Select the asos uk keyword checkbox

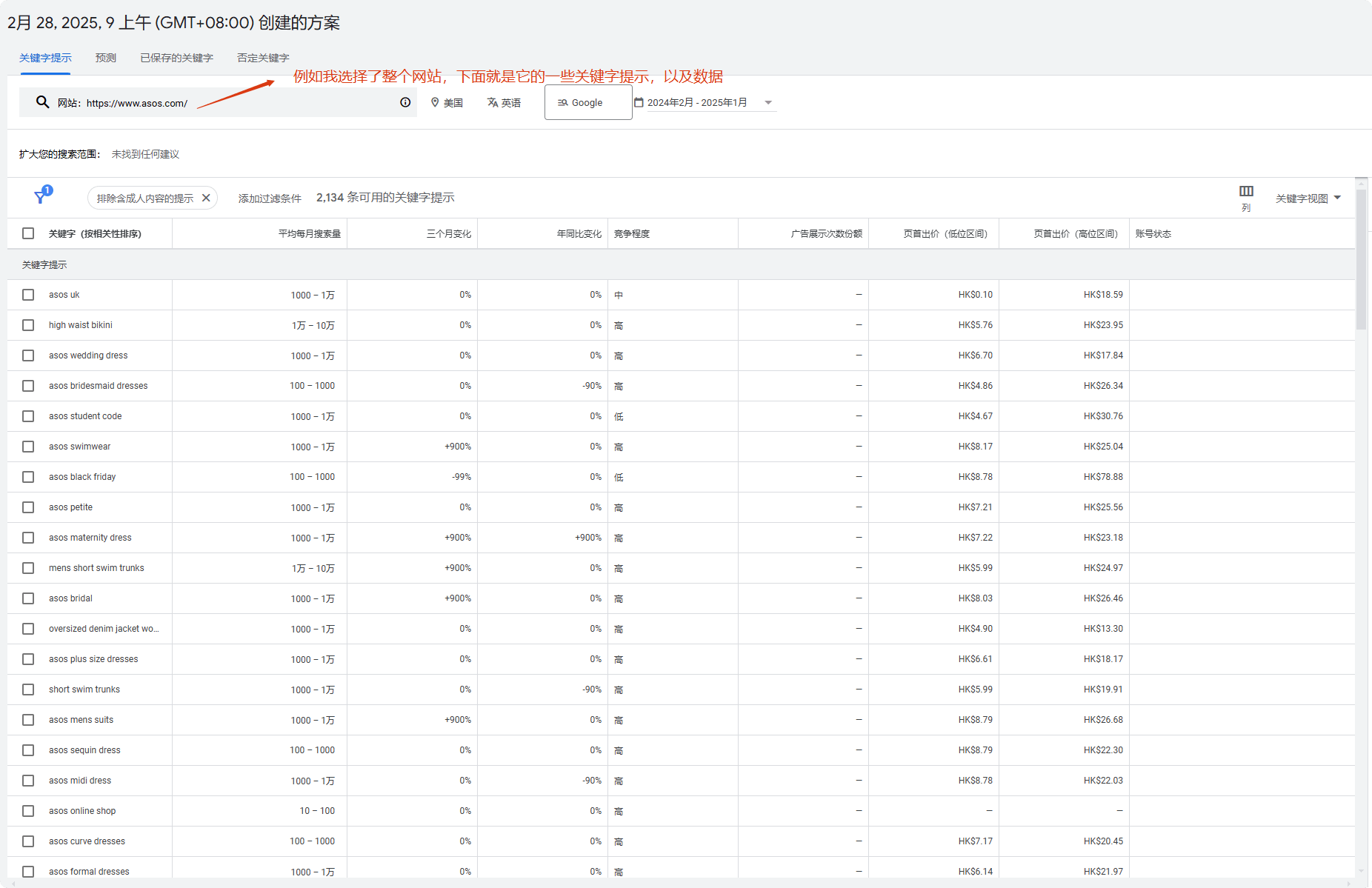pyautogui.click(x=28, y=294)
